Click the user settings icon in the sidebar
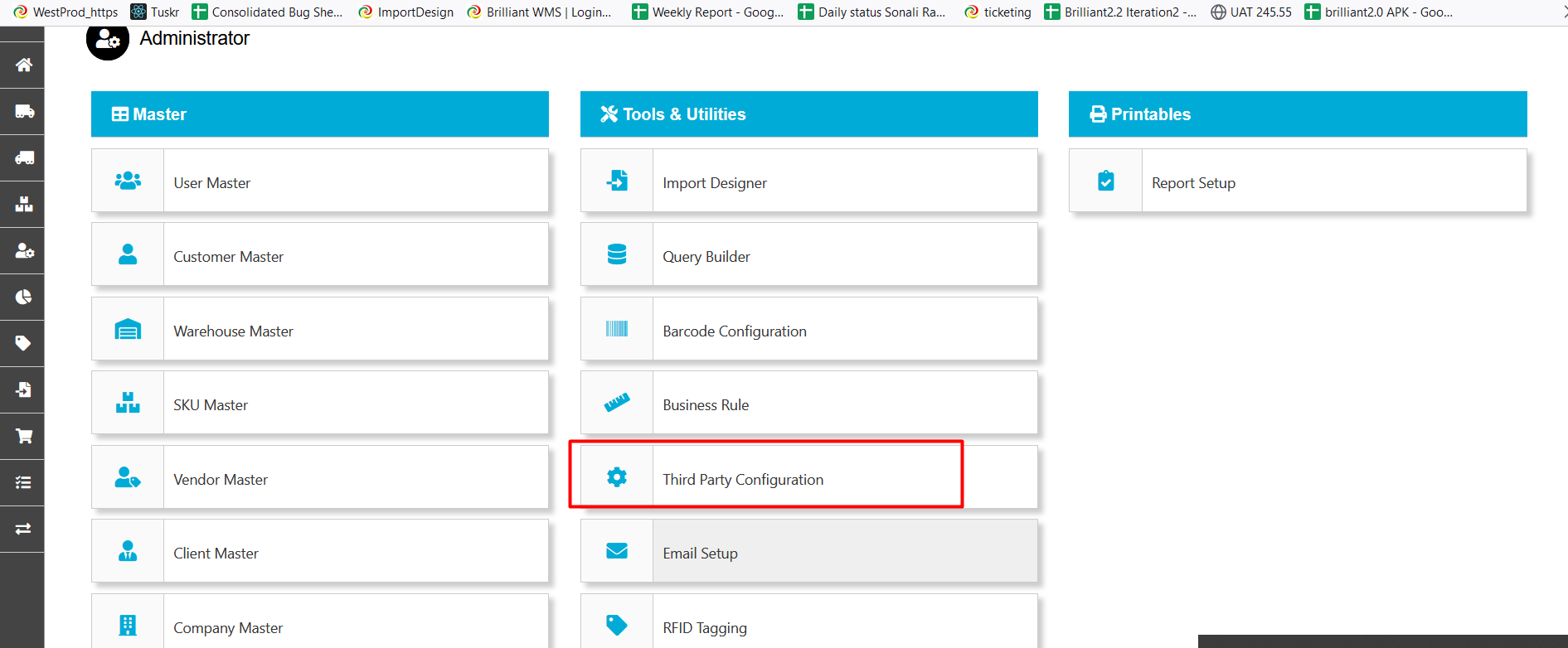Viewport: 1568px width, 648px height. tap(23, 250)
